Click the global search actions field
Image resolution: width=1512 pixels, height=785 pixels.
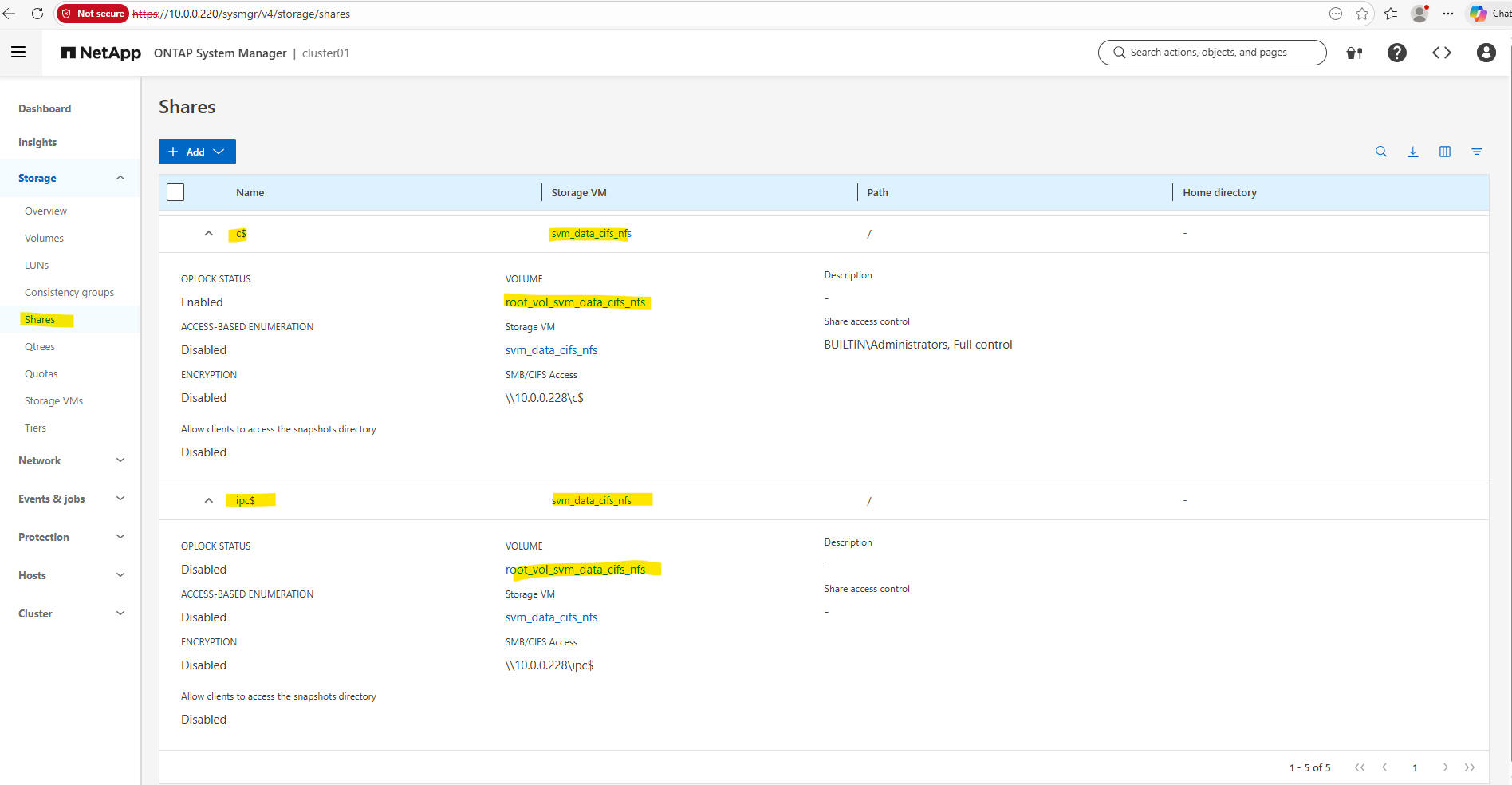[1212, 53]
